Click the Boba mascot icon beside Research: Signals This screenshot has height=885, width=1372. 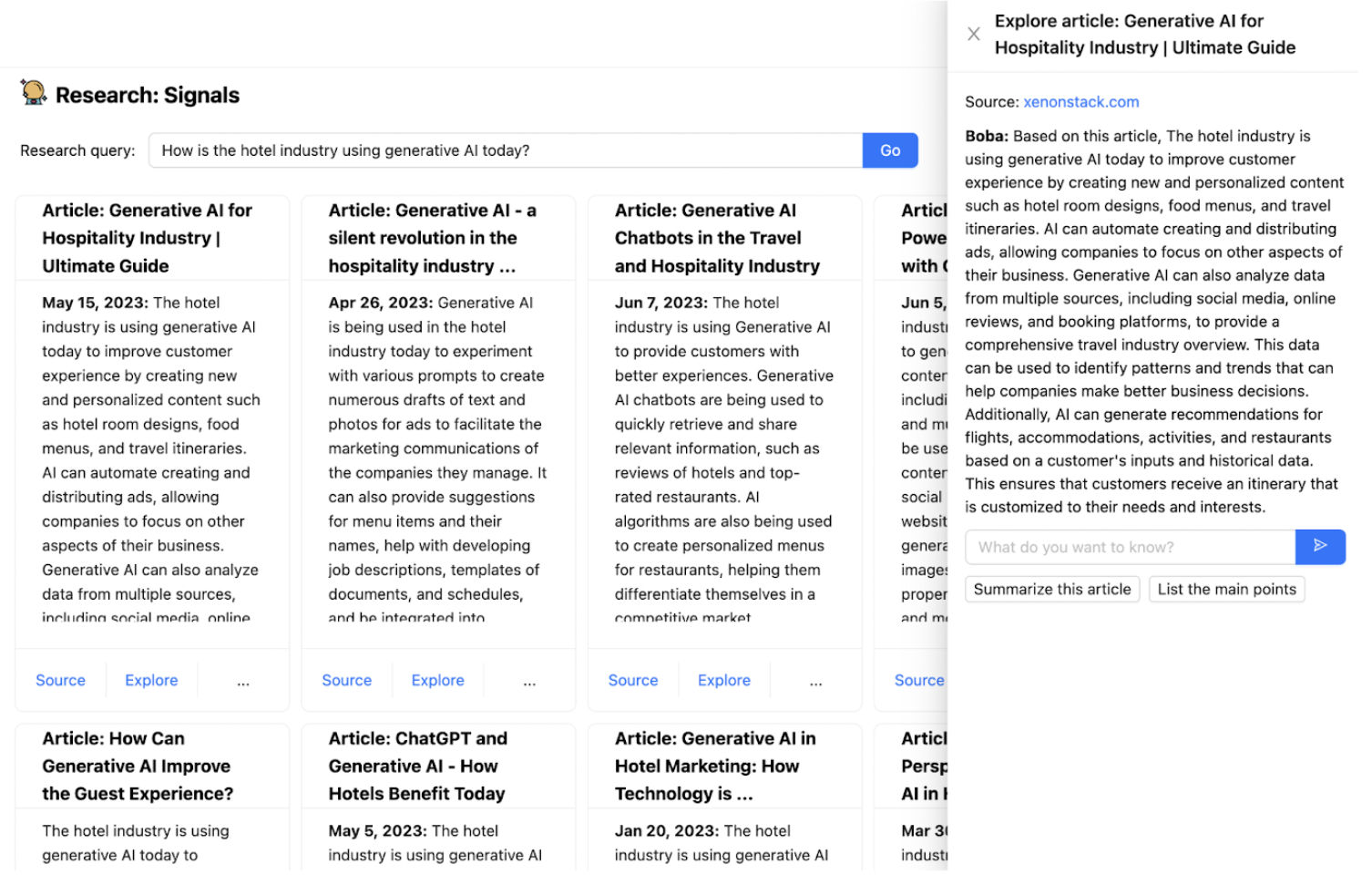(x=34, y=93)
